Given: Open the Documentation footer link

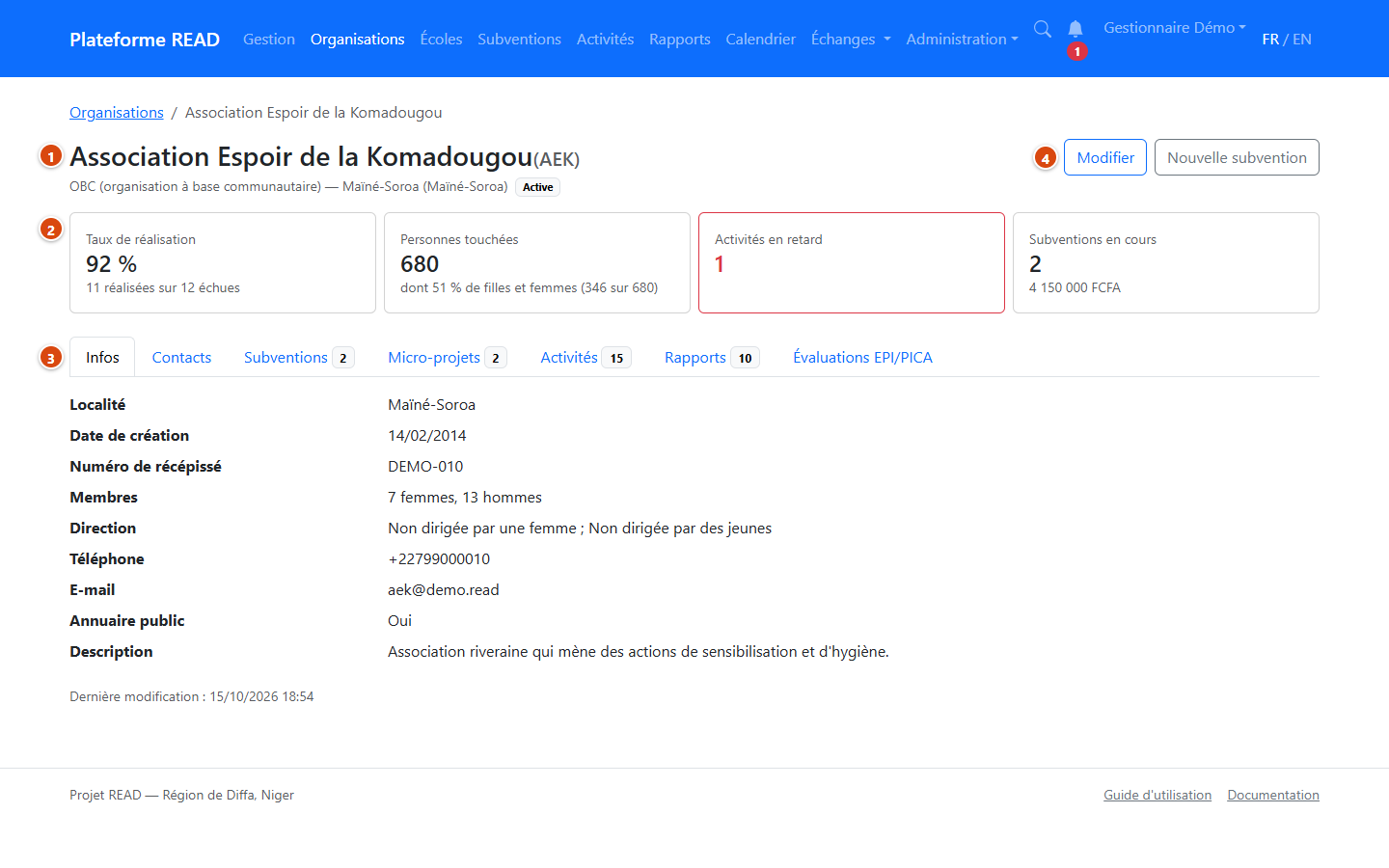Looking at the screenshot, I should click(1273, 795).
